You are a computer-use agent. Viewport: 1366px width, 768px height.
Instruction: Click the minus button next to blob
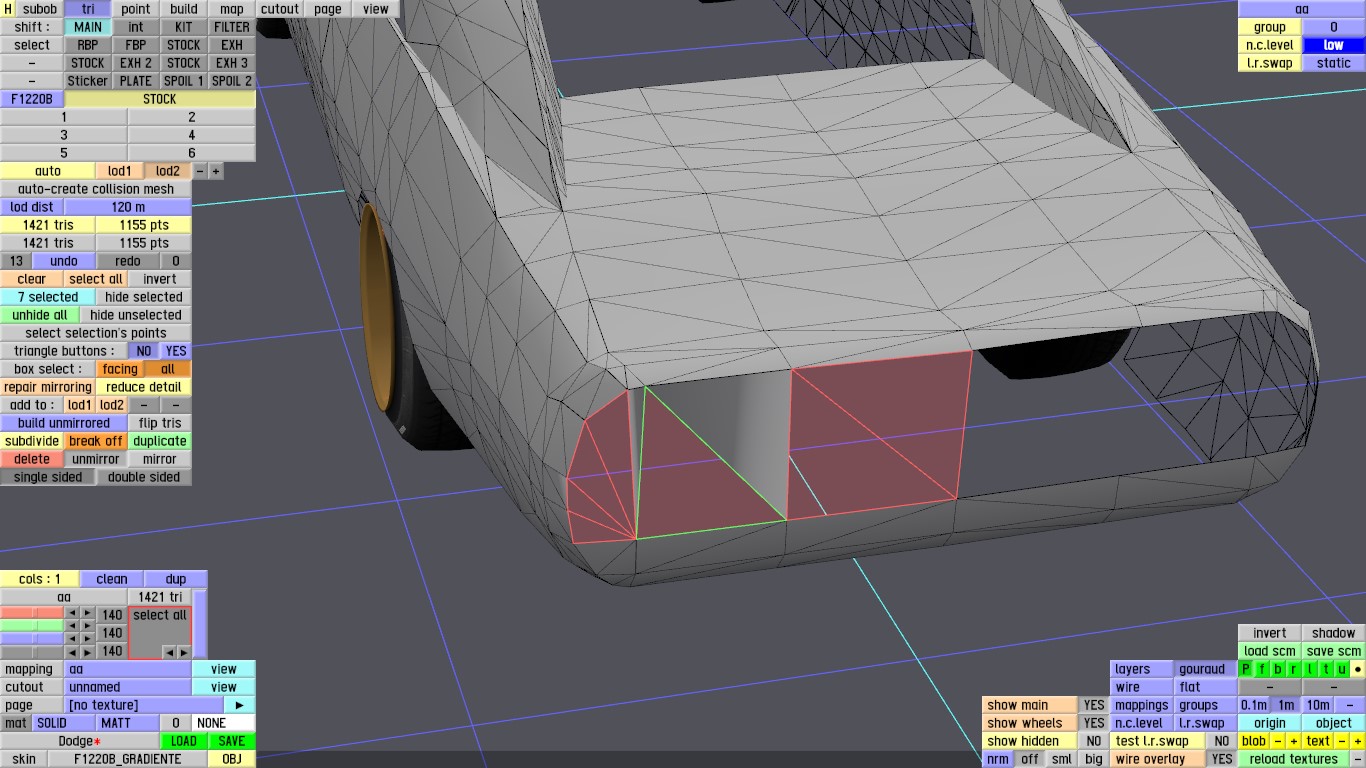tap(1278, 741)
